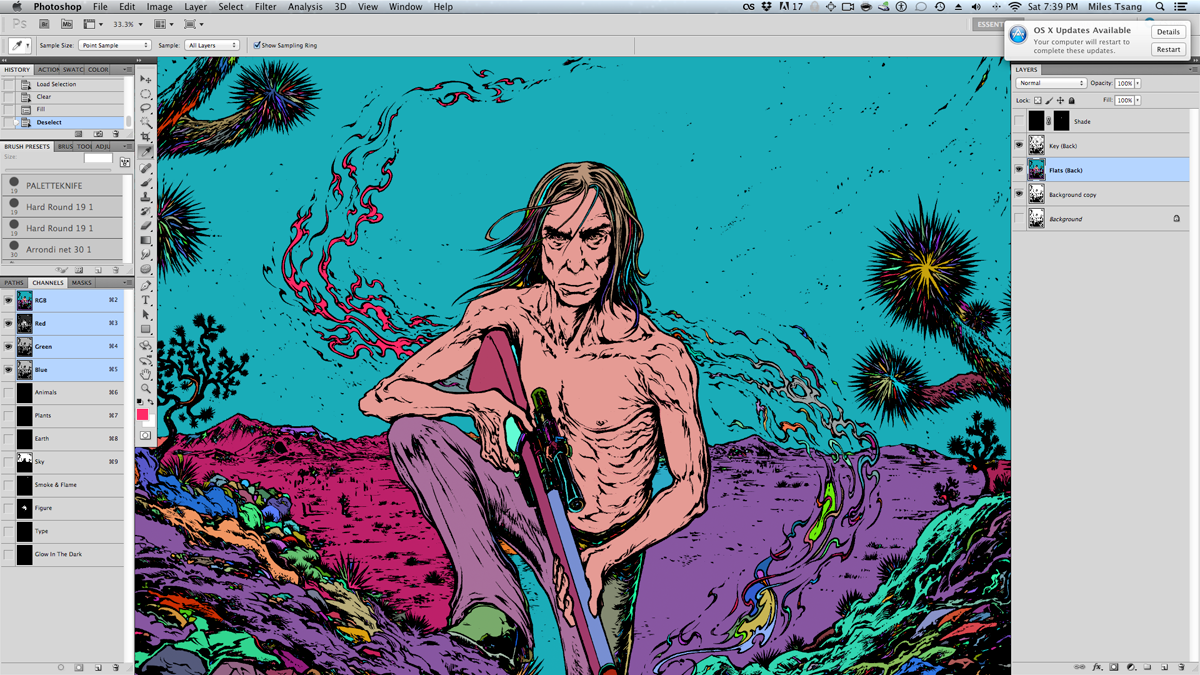Hide the Red channel
Image resolution: width=1200 pixels, height=675 pixels.
point(8,323)
